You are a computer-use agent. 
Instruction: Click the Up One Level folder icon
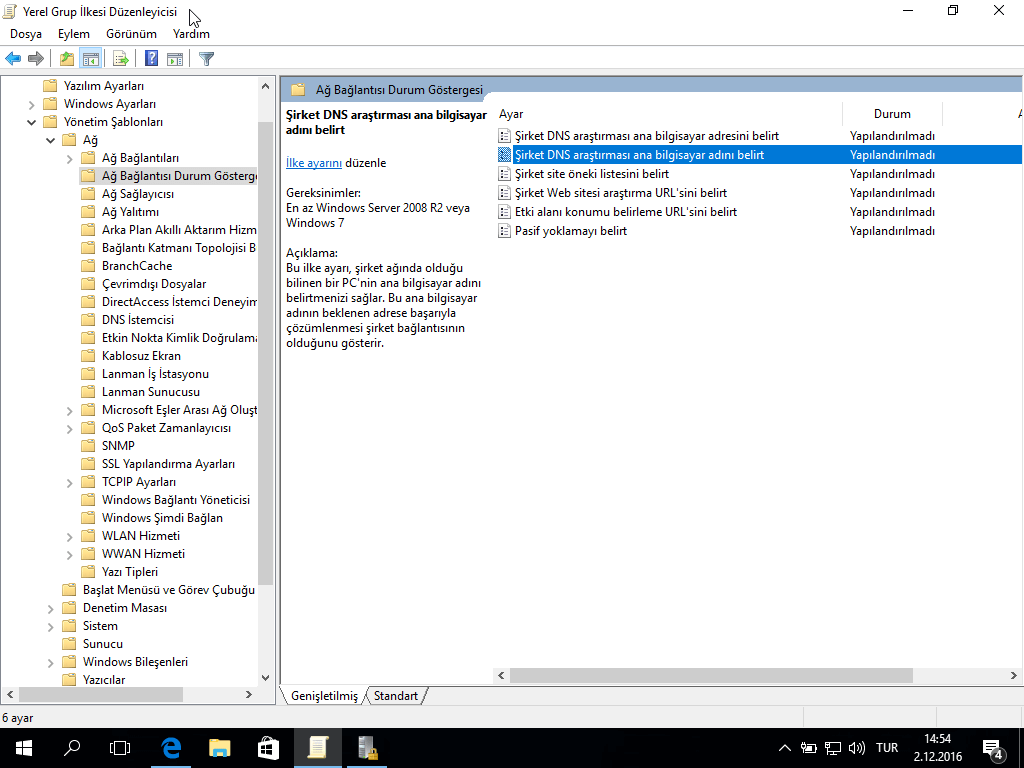pos(66,59)
